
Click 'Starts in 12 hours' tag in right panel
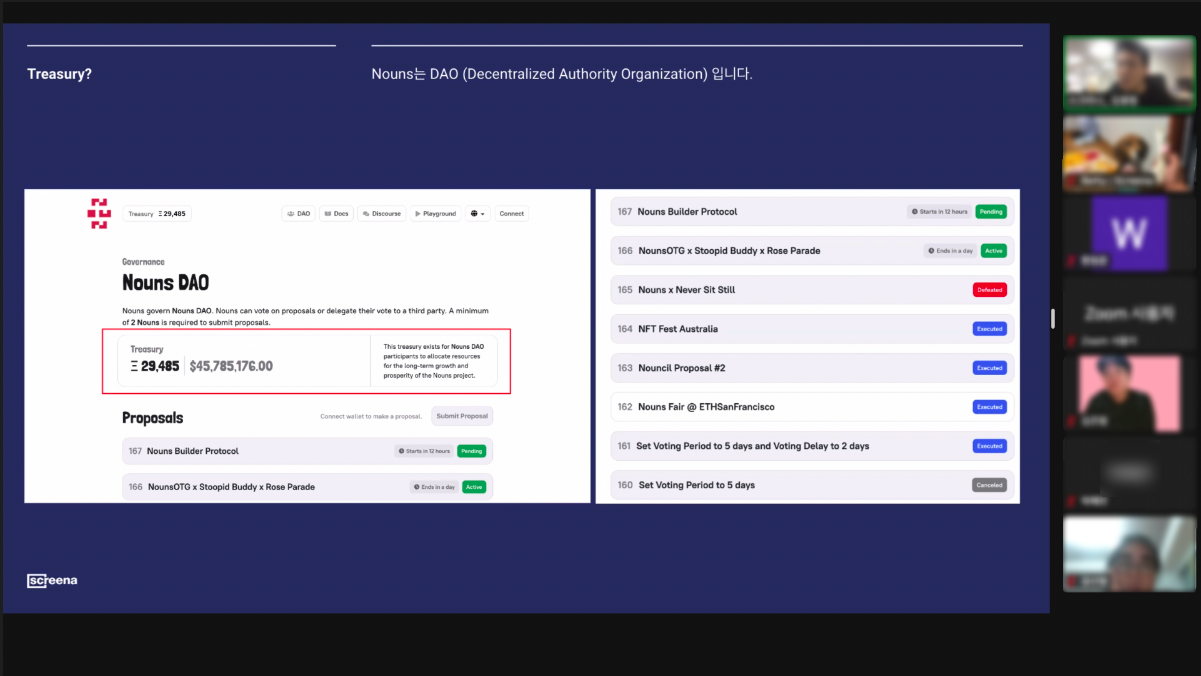pos(939,212)
